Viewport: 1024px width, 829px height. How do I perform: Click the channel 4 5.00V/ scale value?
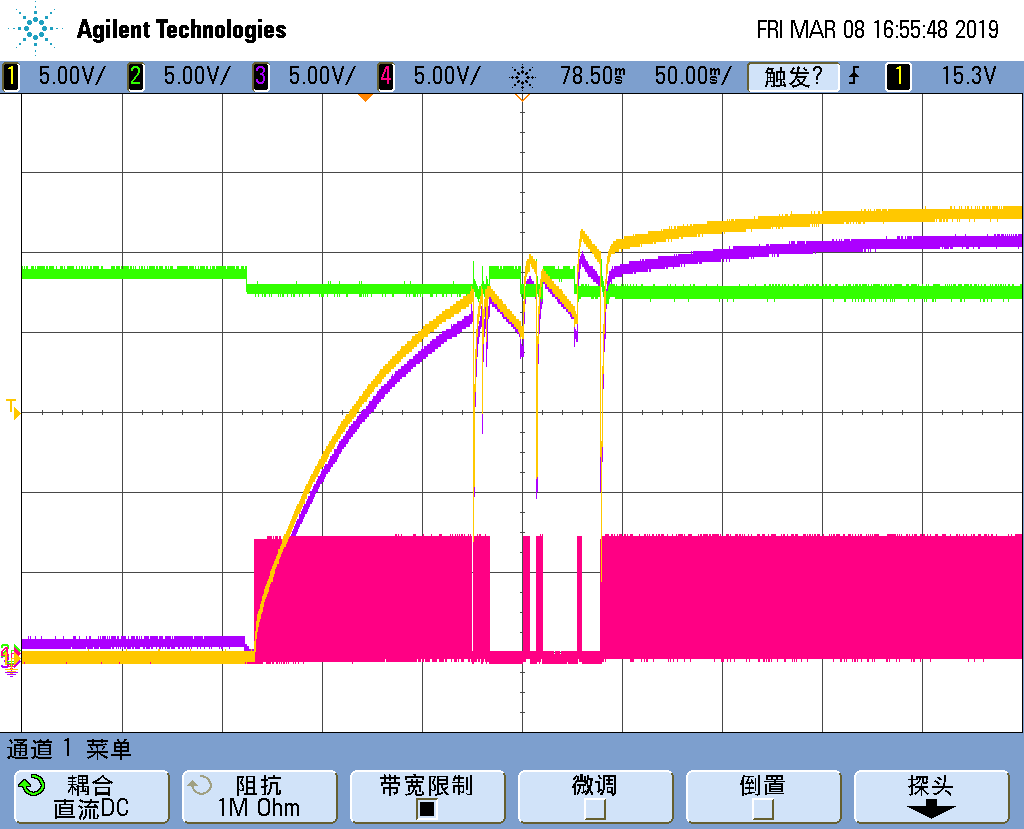point(447,76)
